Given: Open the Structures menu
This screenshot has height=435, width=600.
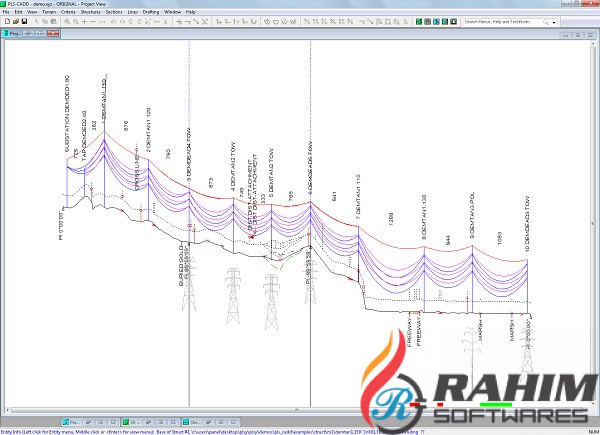Looking at the screenshot, I should coord(91,12).
